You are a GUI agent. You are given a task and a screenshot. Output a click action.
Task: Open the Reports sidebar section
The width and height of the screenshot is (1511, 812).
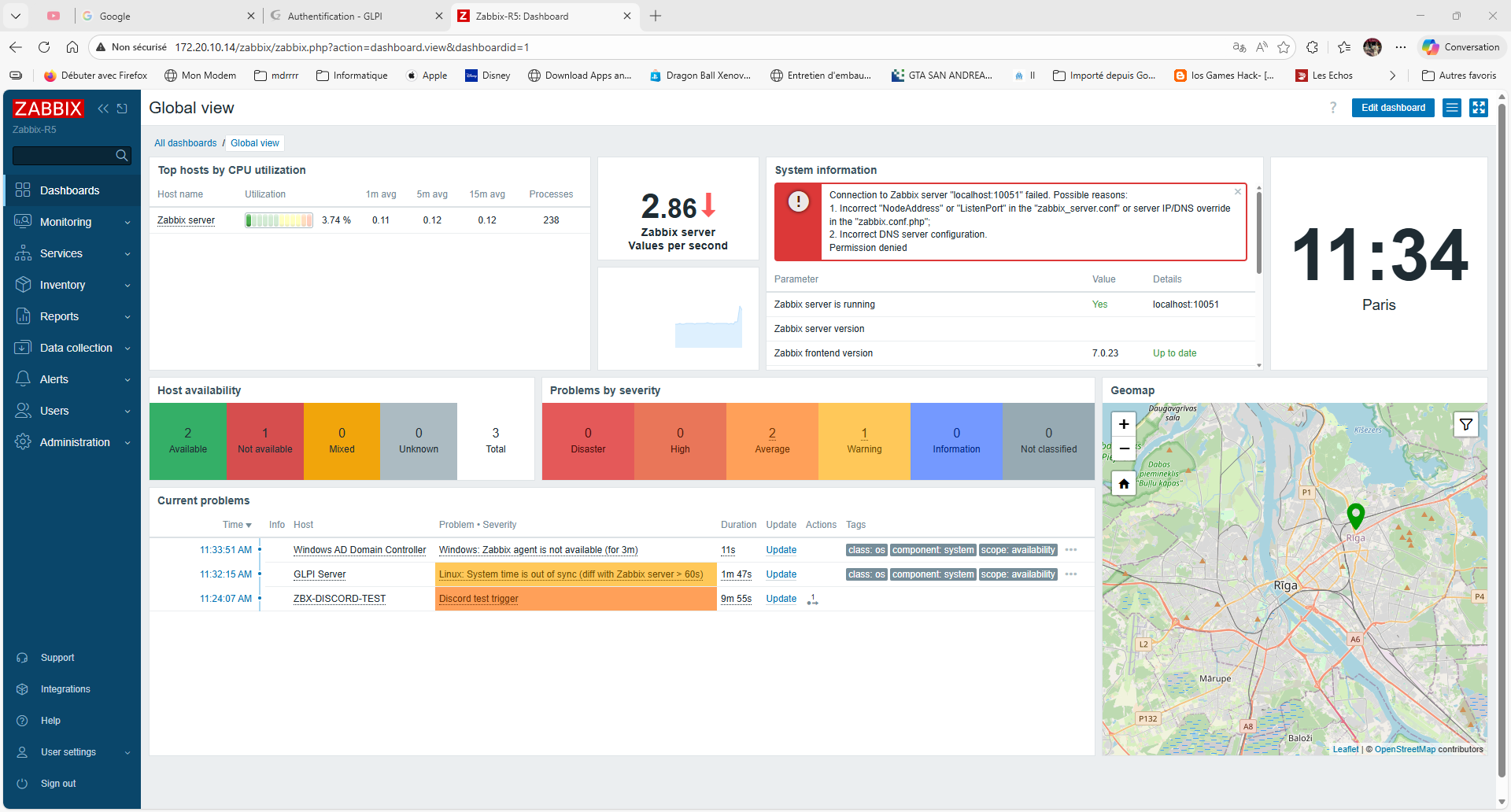coord(59,316)
